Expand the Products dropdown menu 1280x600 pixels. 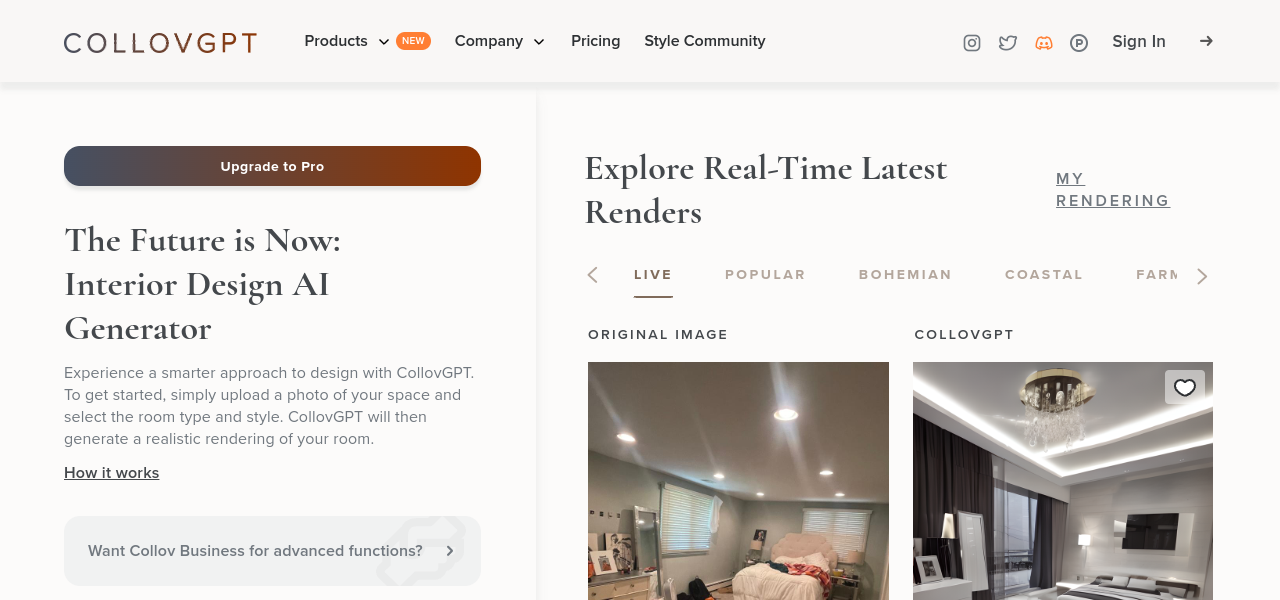point(347,41)
